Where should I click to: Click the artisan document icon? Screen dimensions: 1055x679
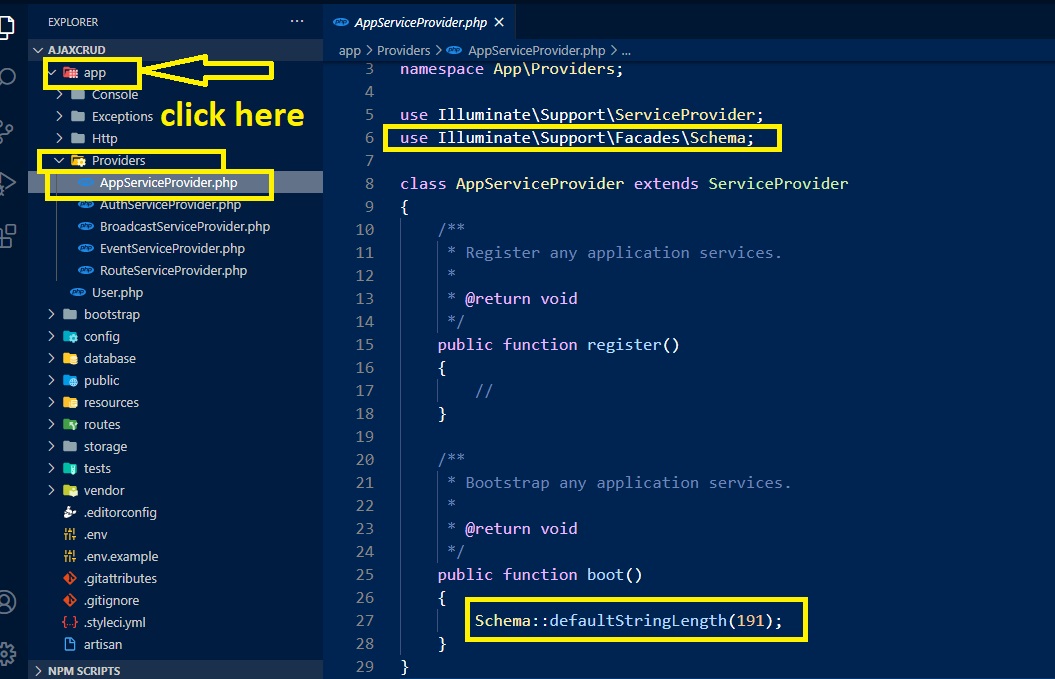pos(69,644)
